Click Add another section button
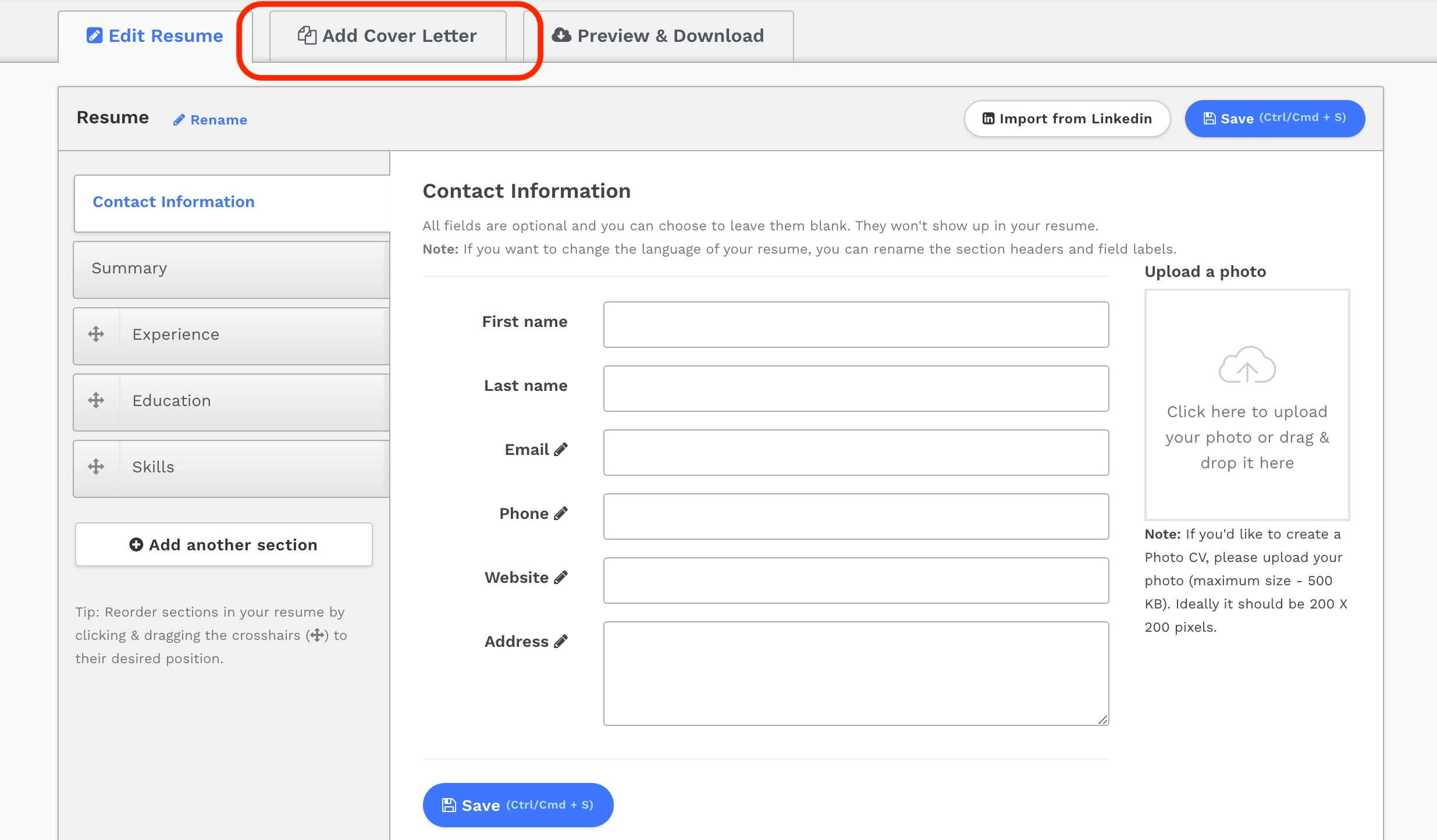This screenshot has height=840, width=1437. [x=224, y=545]
